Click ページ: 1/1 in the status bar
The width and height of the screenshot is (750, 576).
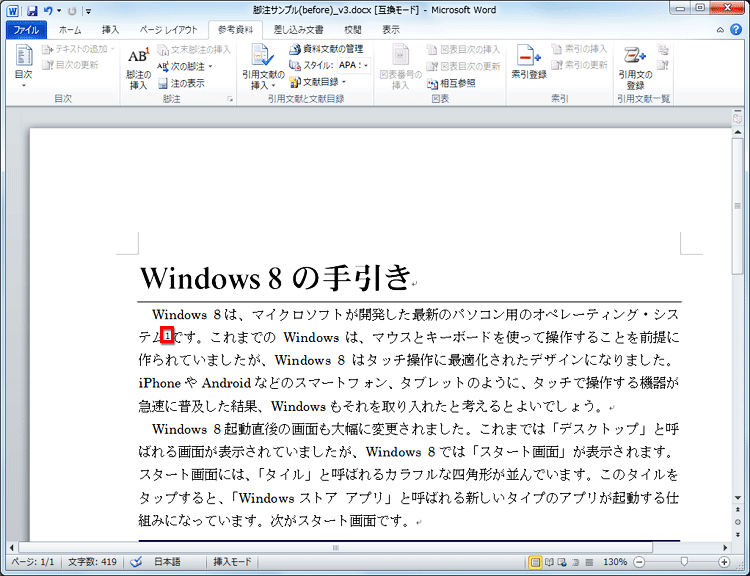[33, 562]
